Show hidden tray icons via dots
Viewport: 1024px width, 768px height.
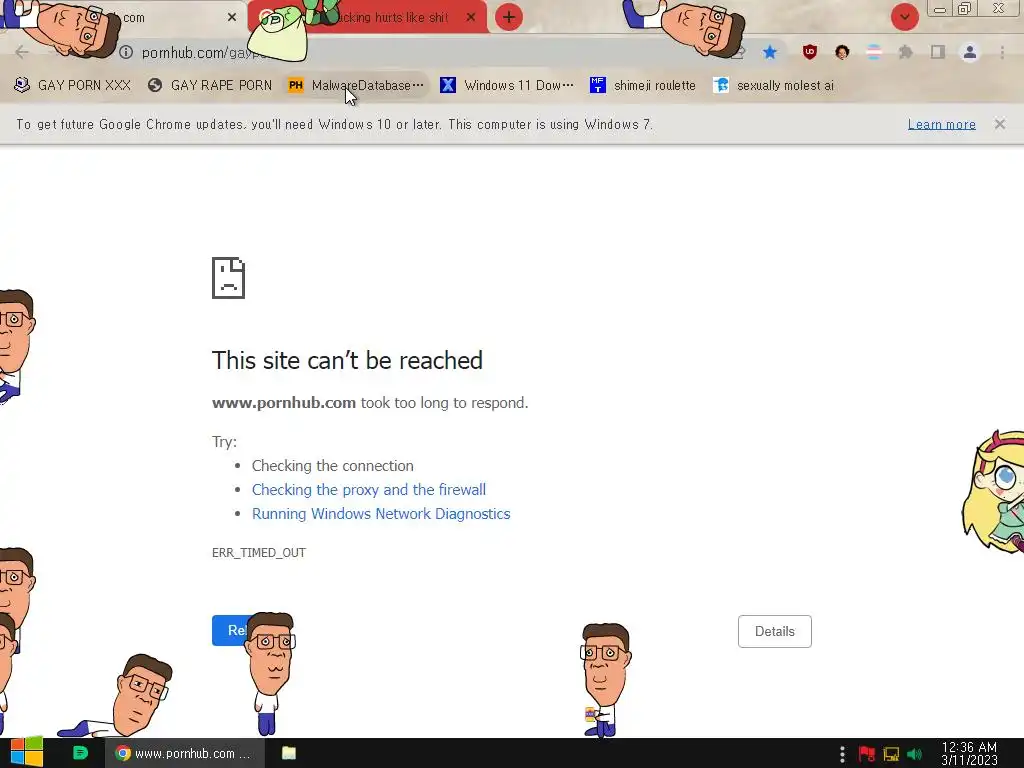842,754
